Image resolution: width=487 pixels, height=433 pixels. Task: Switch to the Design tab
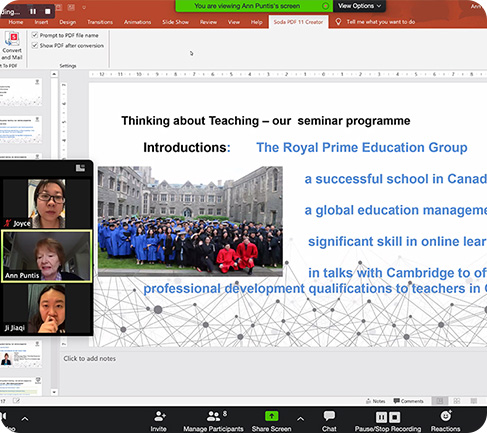[68, 22]
